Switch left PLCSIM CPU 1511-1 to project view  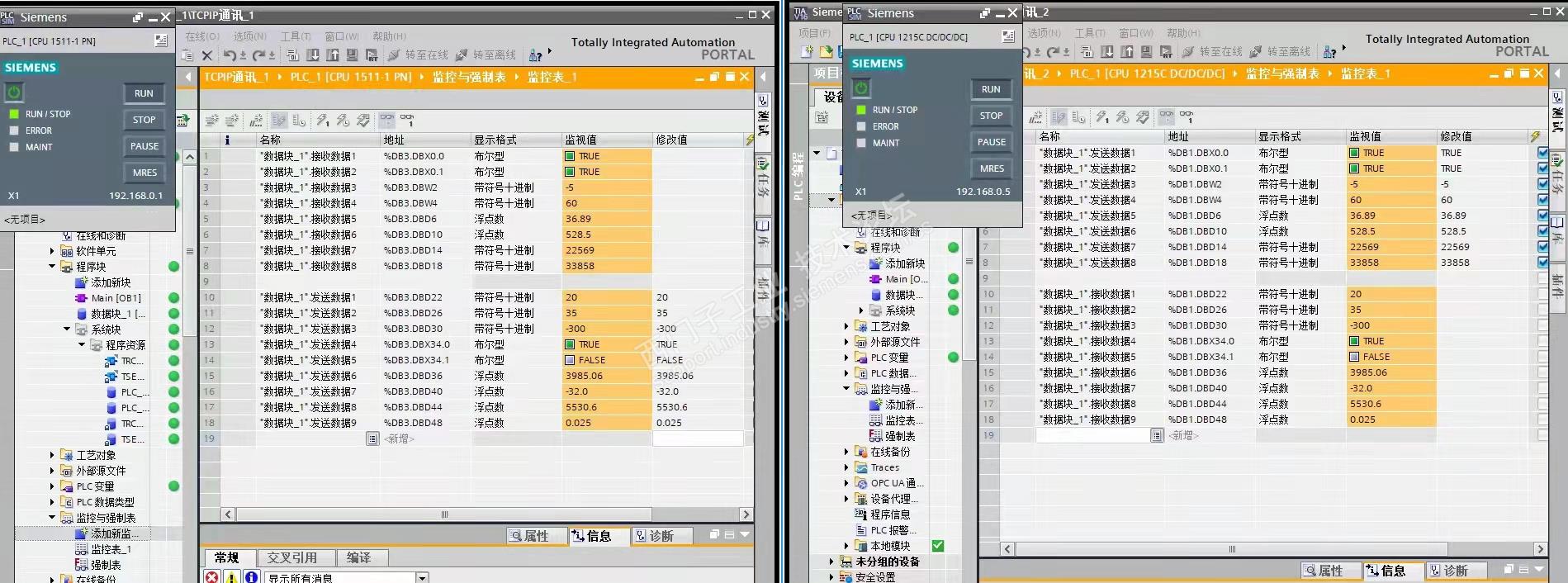coord(161,40)
